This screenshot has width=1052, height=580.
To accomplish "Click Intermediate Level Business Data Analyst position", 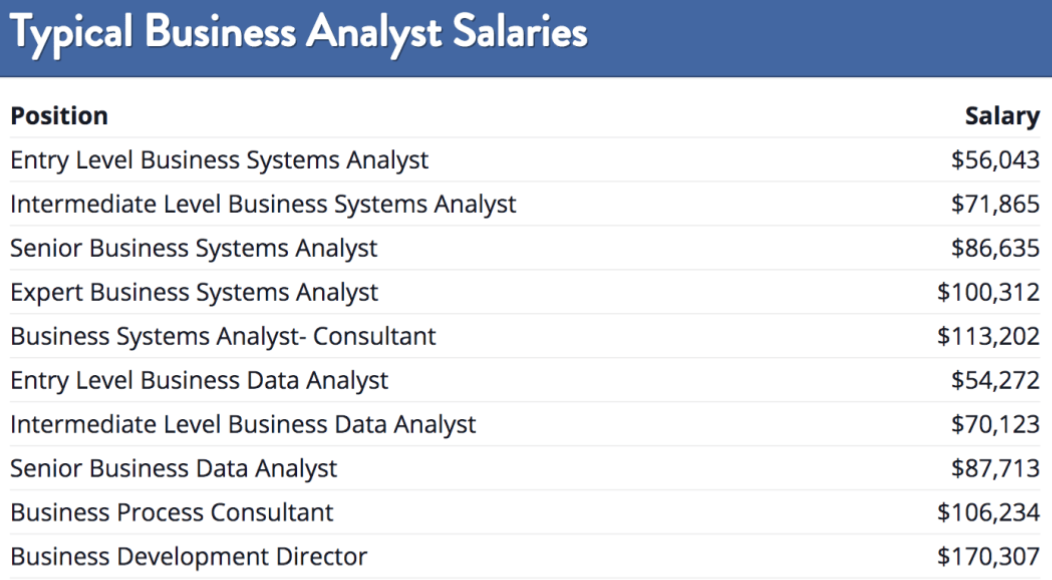I will pyautogui.click(x=243, y=425).
